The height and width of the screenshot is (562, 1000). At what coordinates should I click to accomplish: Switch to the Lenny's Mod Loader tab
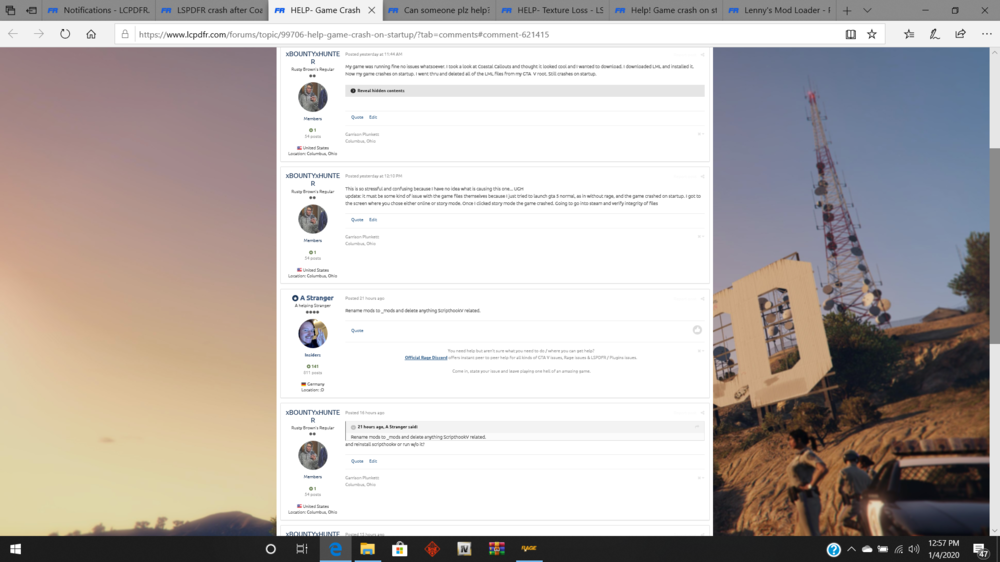pos(780,10)
